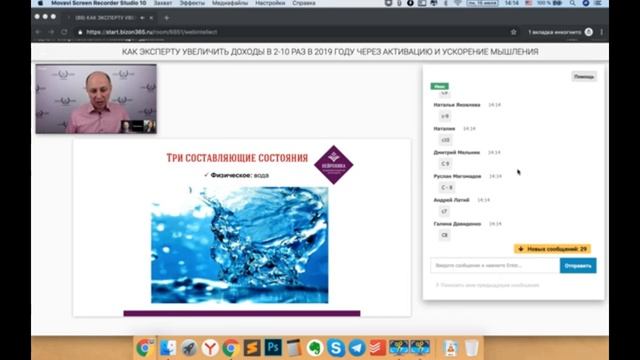Image resolution: width=640 pixels, height=360 pixels.
Task: Click the name Галина Давиденко in chat
Action: point(457,224)
